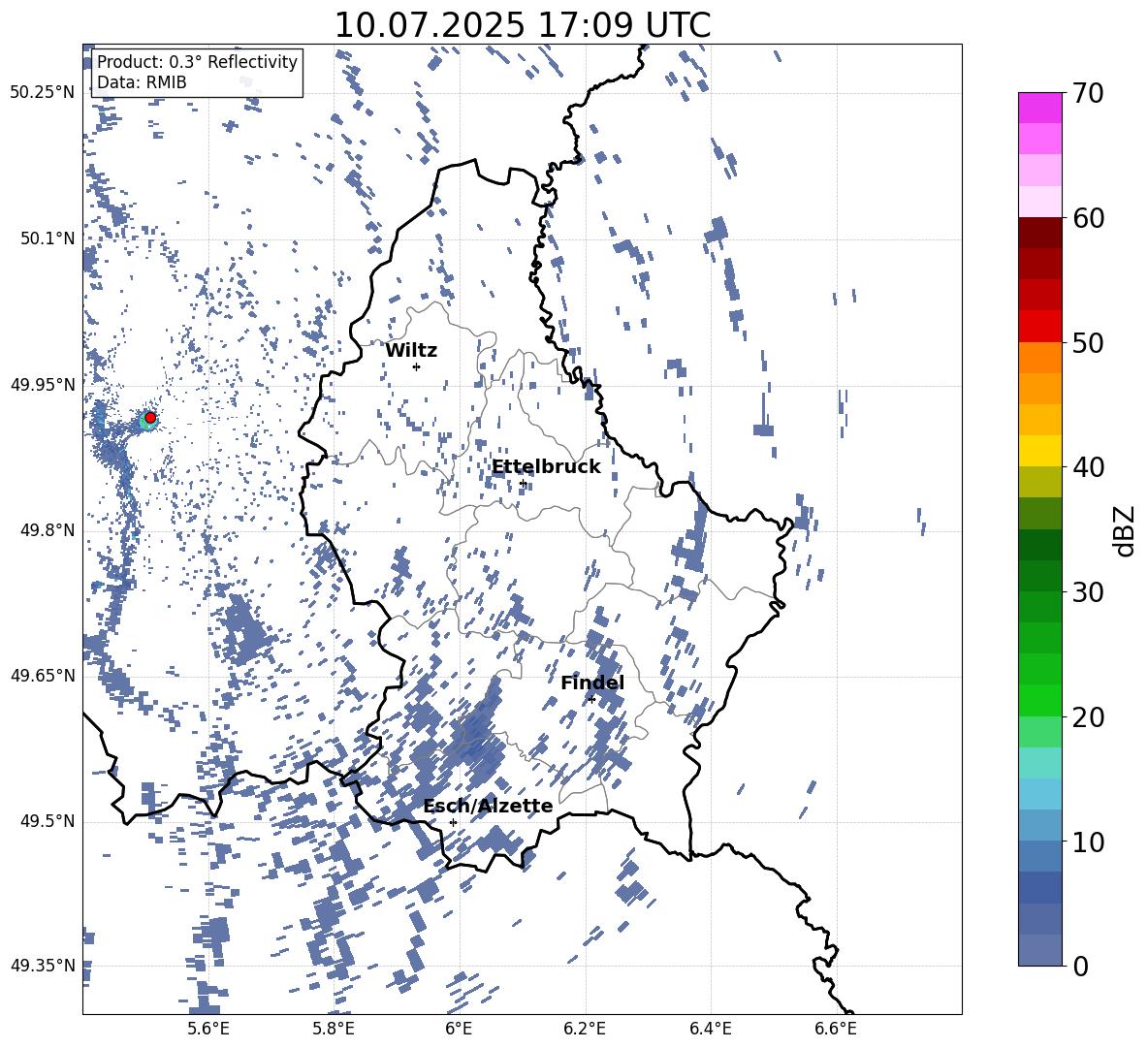Click the Wiltz city label

(x=411, y=351)
